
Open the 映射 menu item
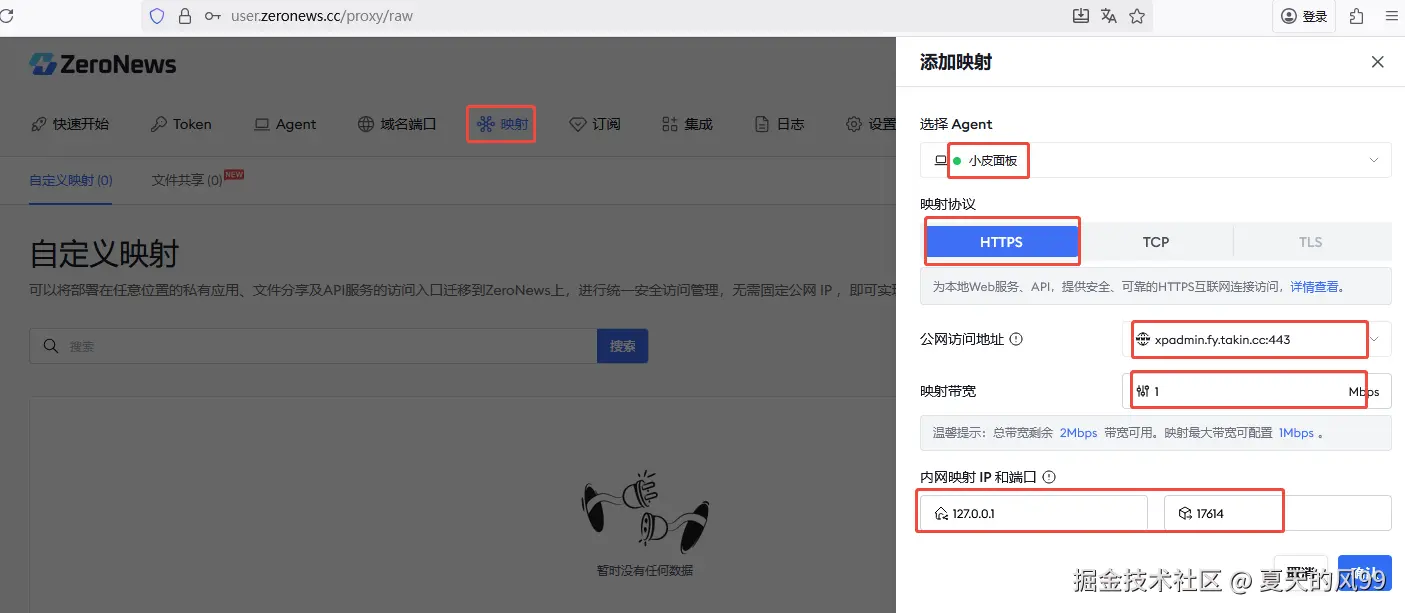502,124
